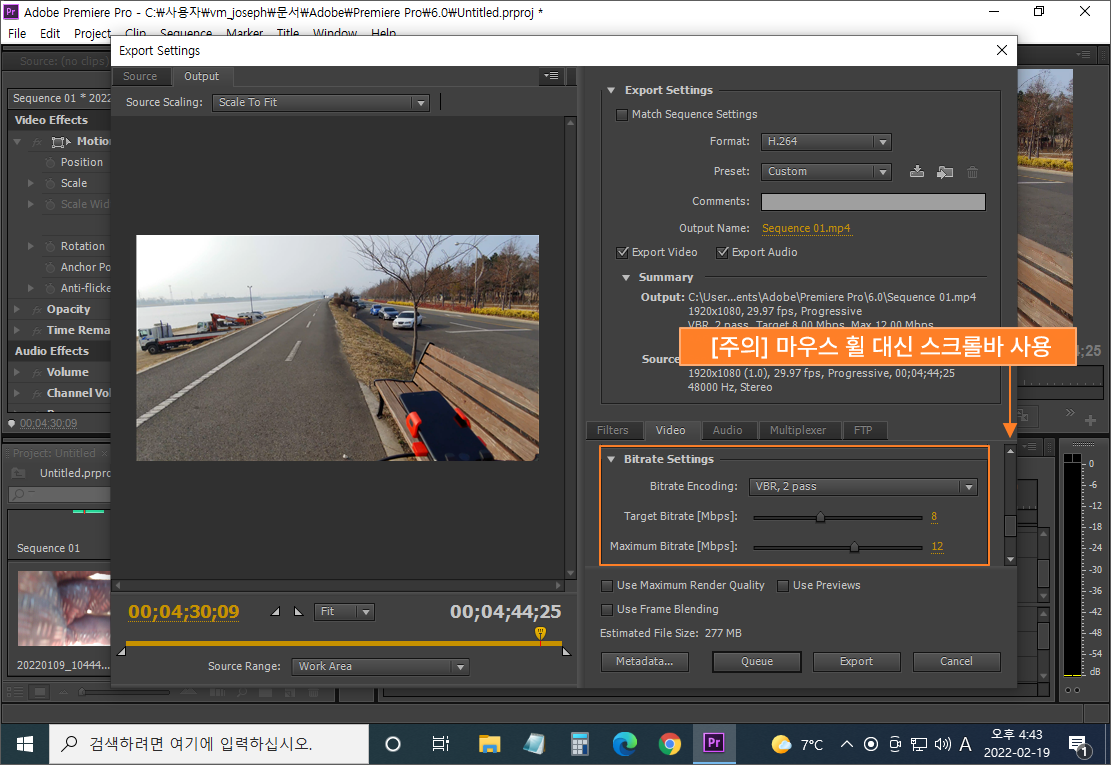
Task: Click the Comments input field
Action: (873, 202)
